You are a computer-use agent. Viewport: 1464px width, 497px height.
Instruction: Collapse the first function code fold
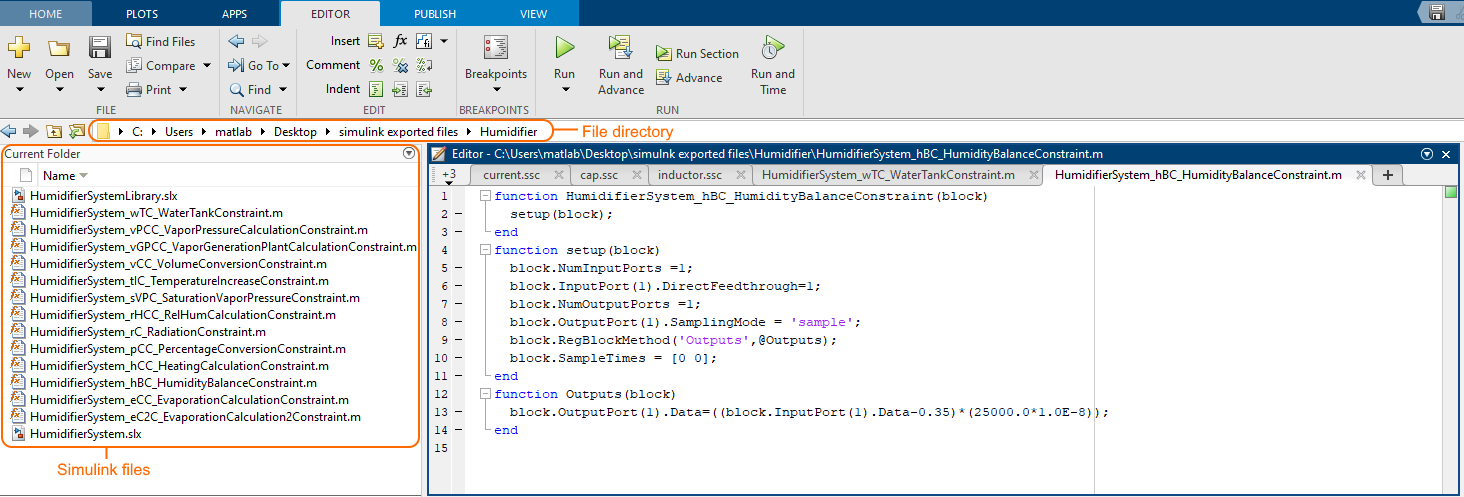click(484, 197)
